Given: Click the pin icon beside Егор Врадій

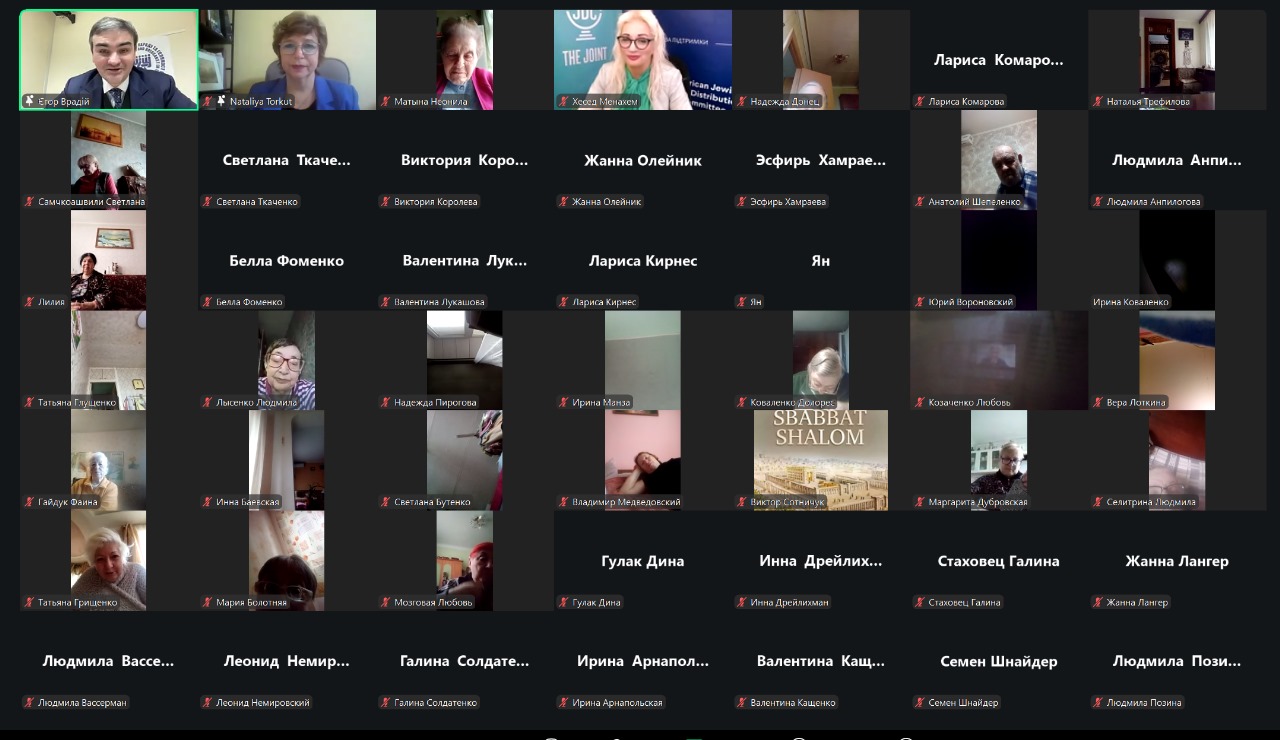Looking at the screenshot, I should click(30, 101).
